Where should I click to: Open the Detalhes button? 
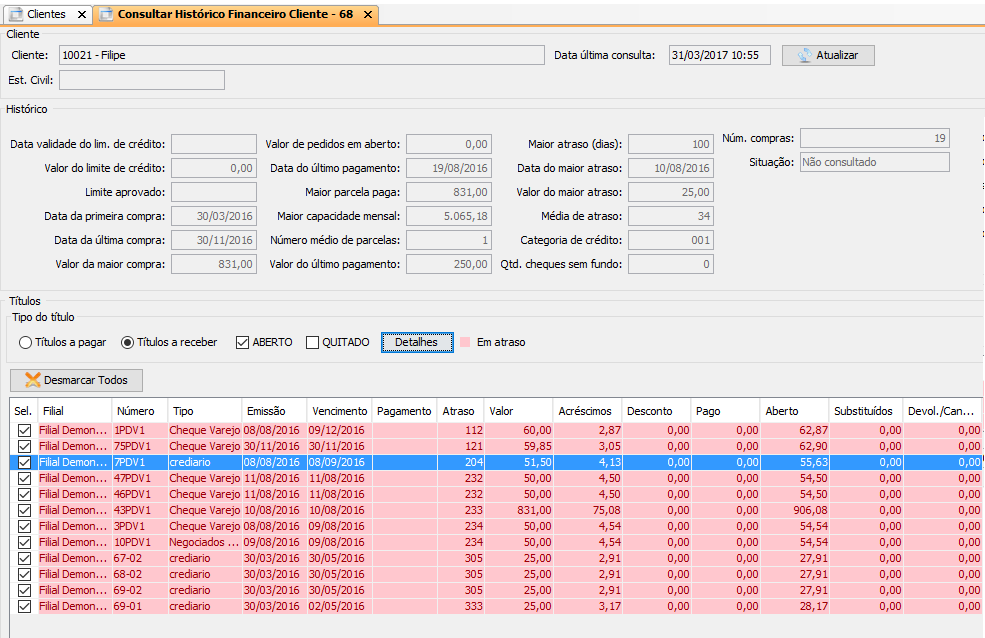416,342
